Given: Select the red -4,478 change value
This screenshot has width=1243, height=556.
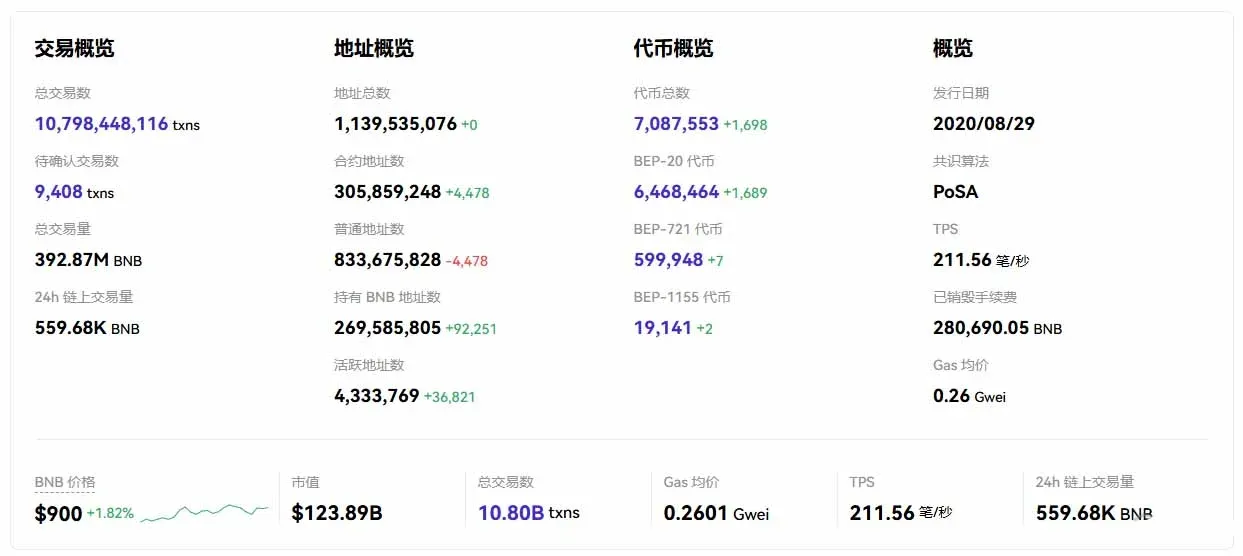Looking at the screenshot, I should click(467, 261).
